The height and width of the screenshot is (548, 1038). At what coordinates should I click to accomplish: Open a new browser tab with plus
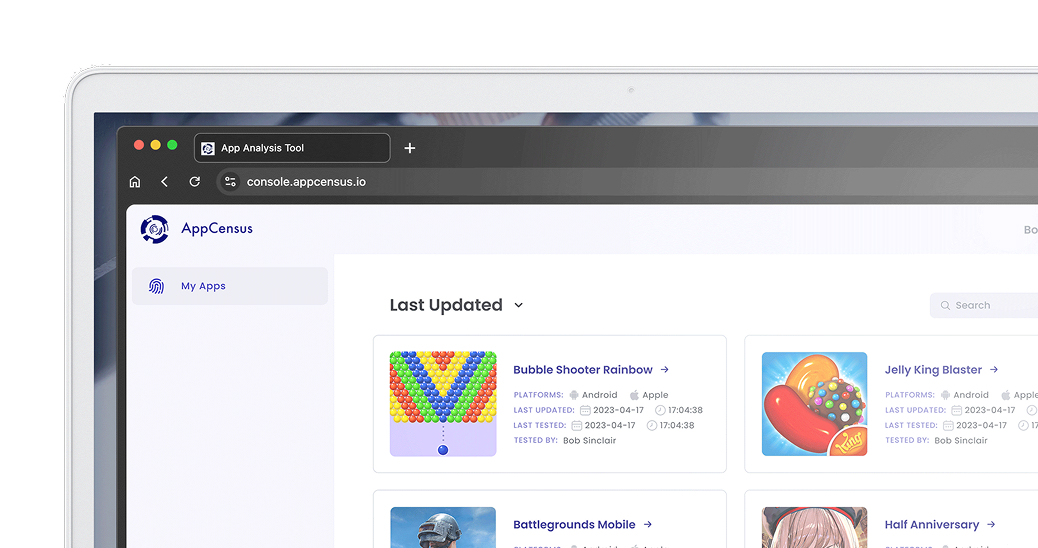pyautogui.click(x=410, y=148)
